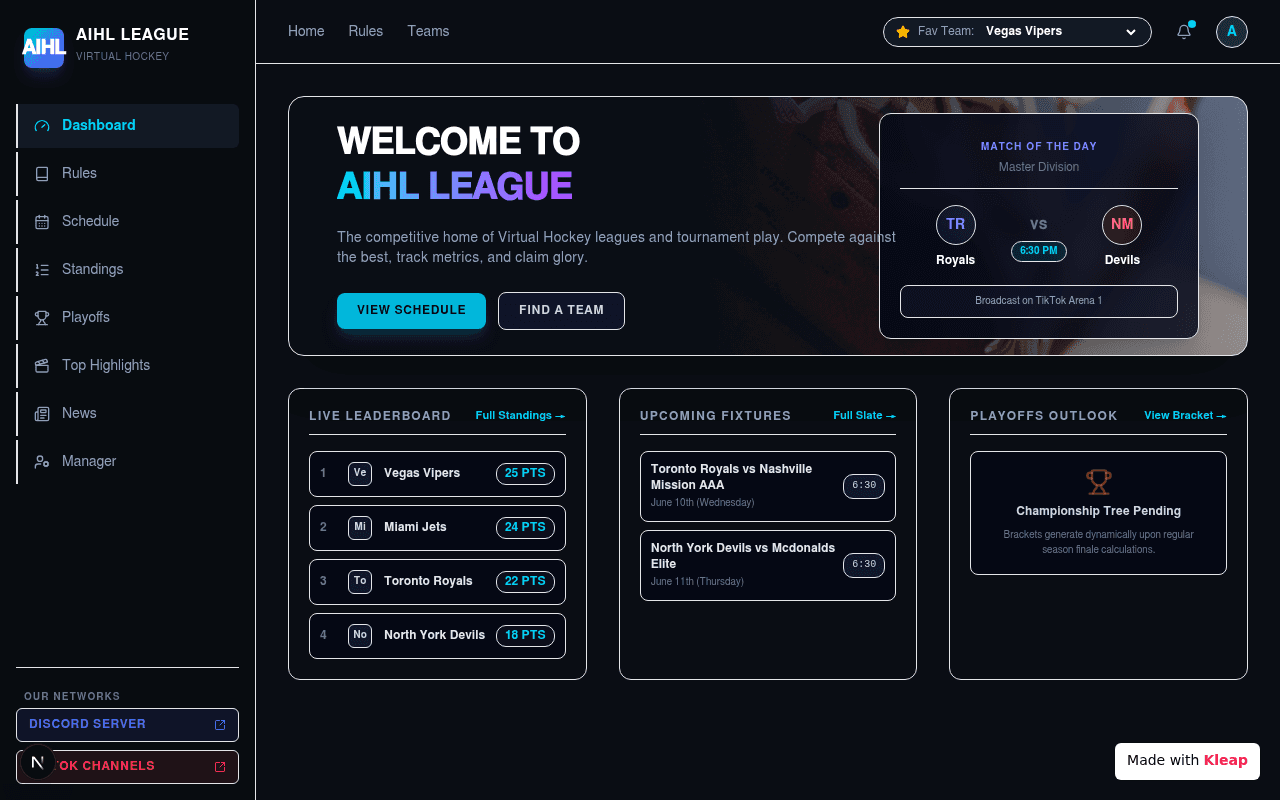This screenshot has height=800, width=1280.
Task: Open the notifications bell icon
Action: coord(1184,31)
